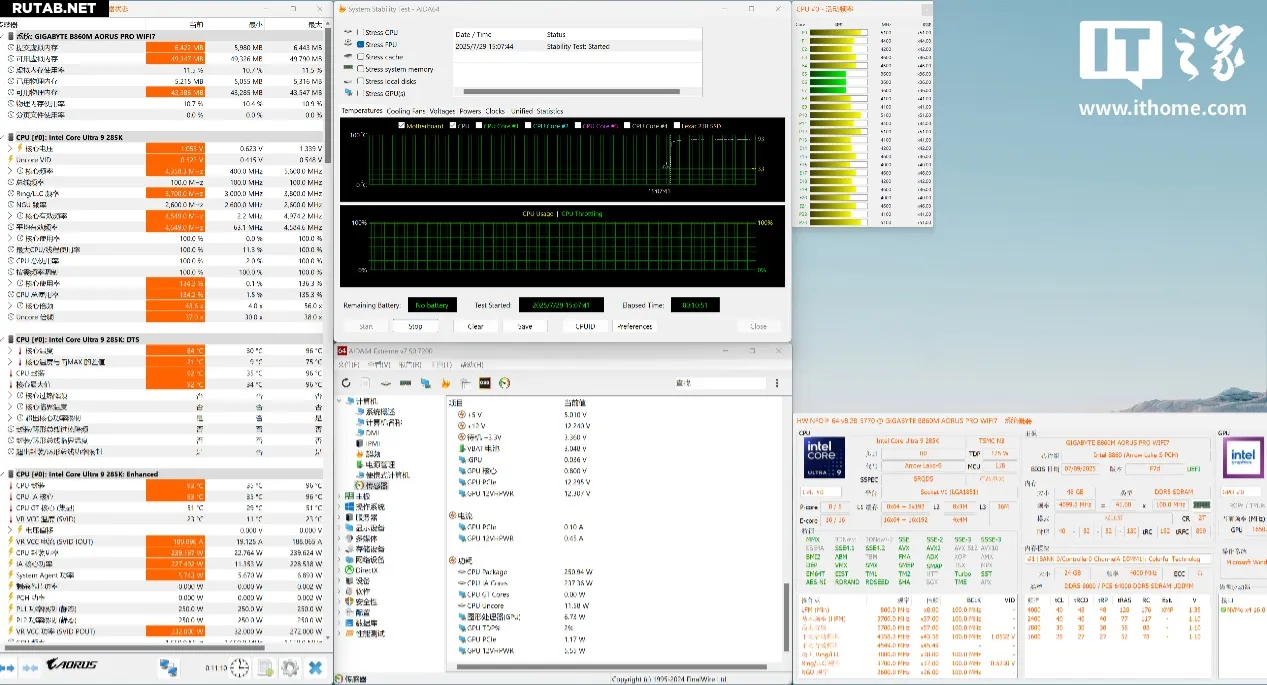Tick the Stress system memory checkbox

tap(361, 69)
